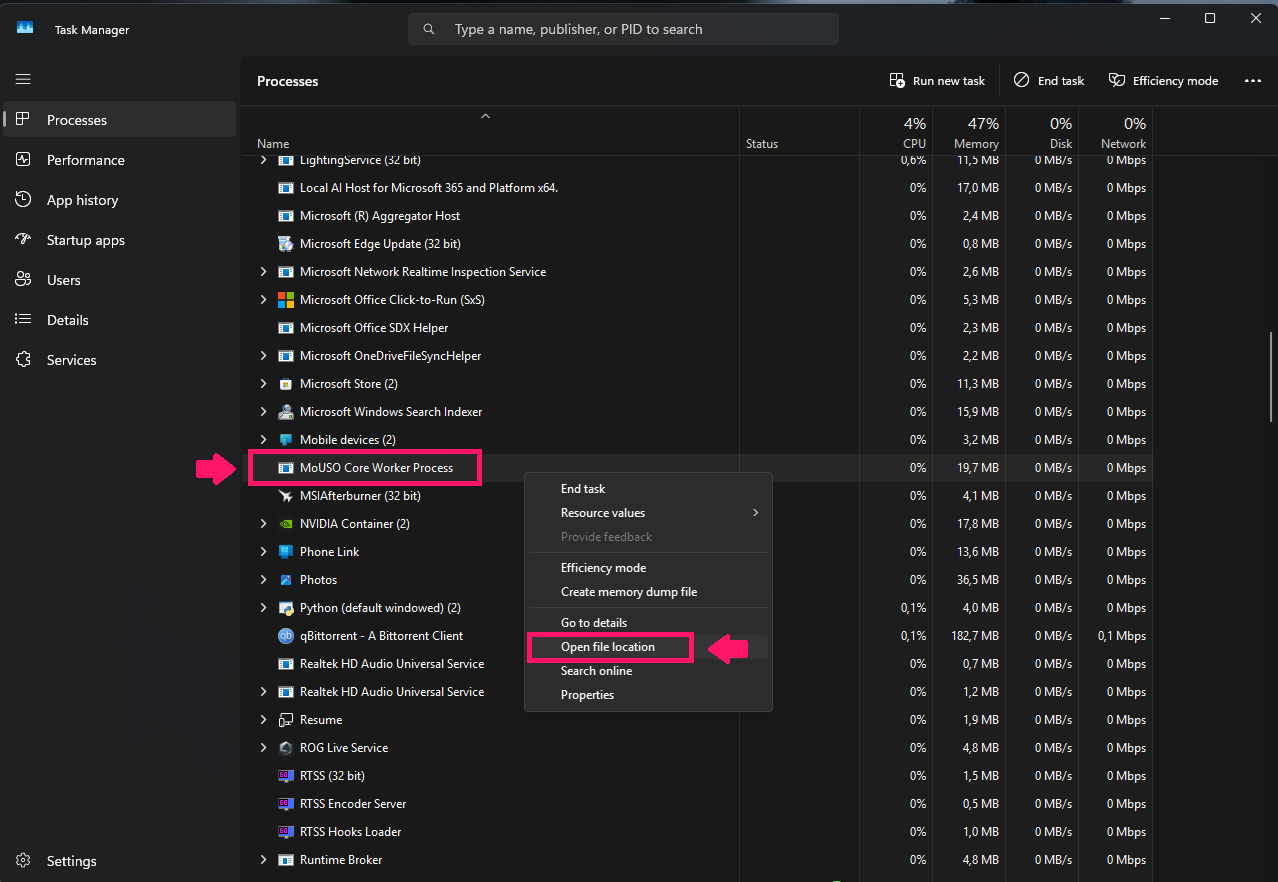
Task: Expand the Runtime Broker row
Action: pyautogui.click(x=263, y=860)
